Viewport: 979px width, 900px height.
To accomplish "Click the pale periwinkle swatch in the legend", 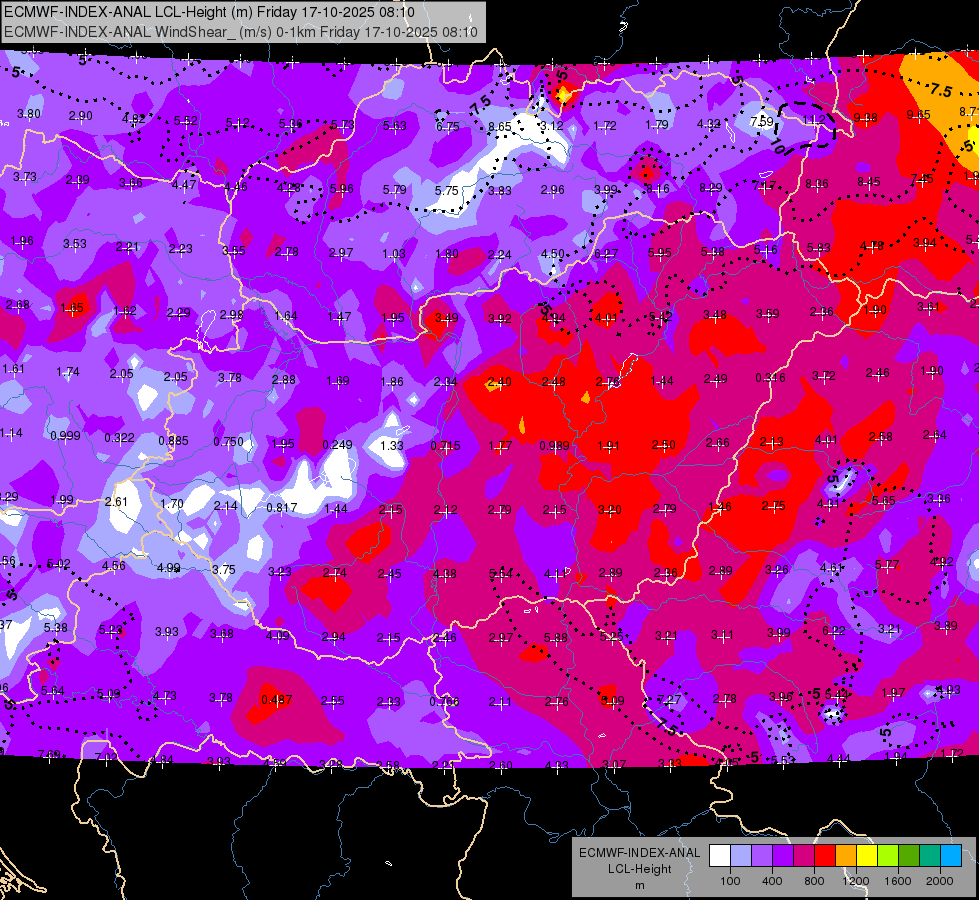I will [740, 855].
